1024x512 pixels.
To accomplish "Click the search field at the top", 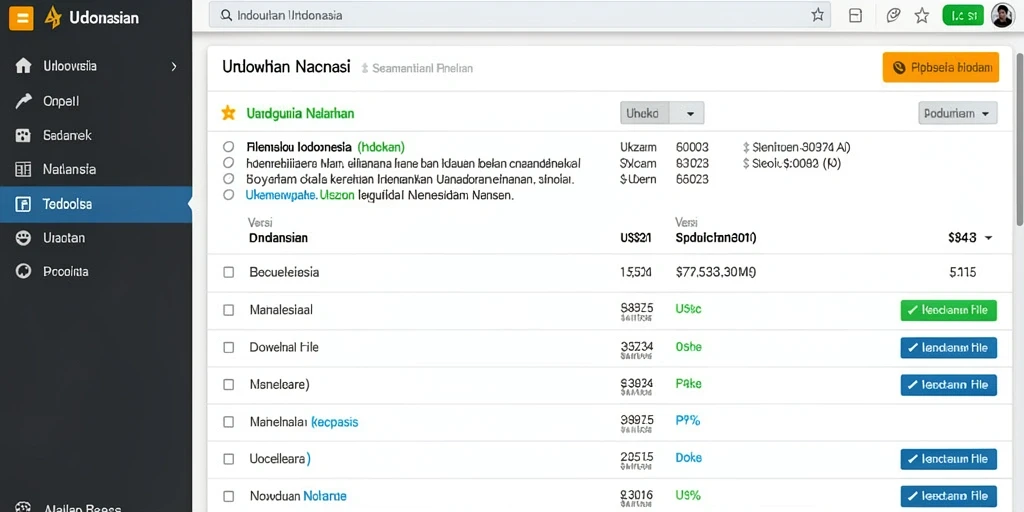I will click(x=519, y=15).
